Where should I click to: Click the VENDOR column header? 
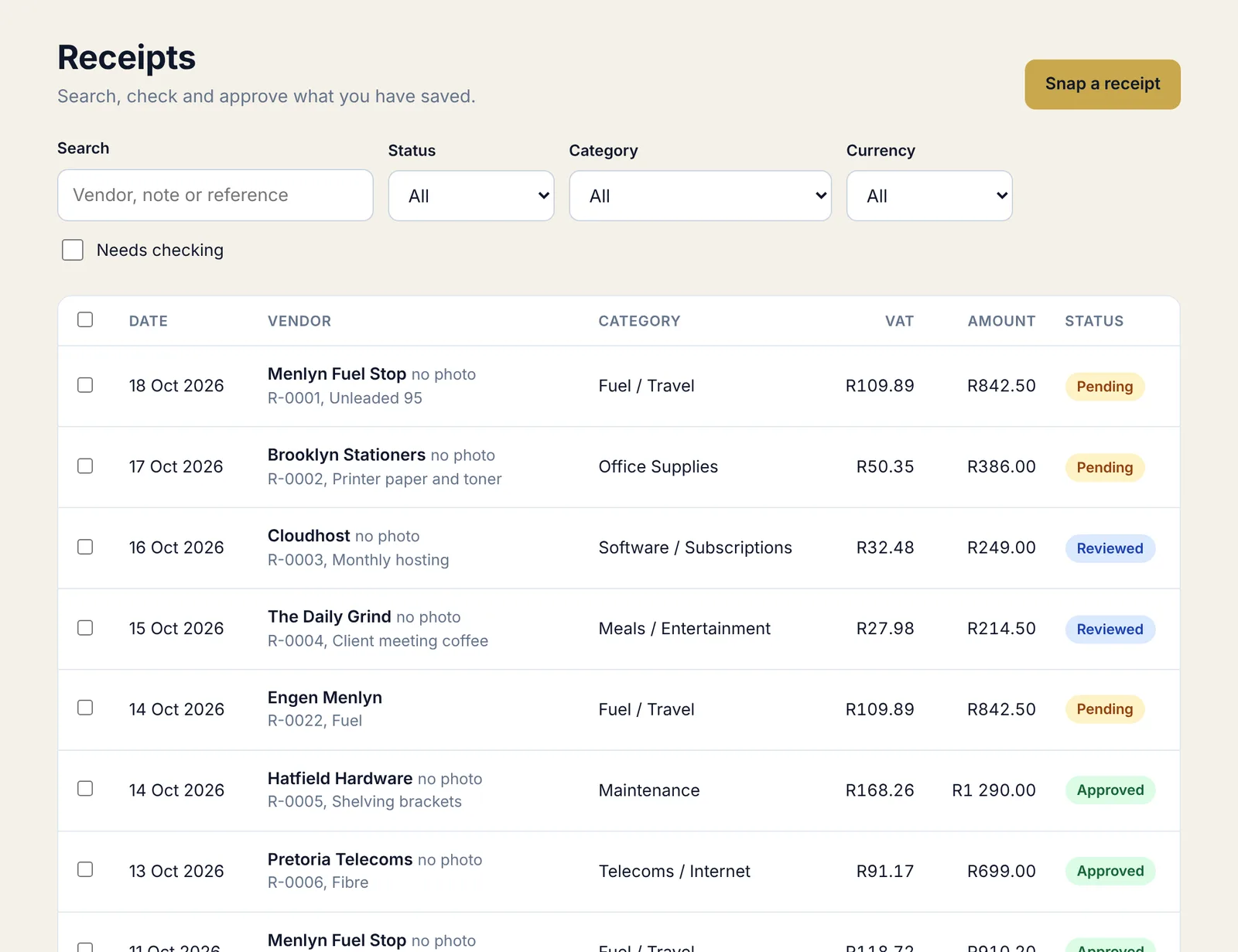click(299, 321)
